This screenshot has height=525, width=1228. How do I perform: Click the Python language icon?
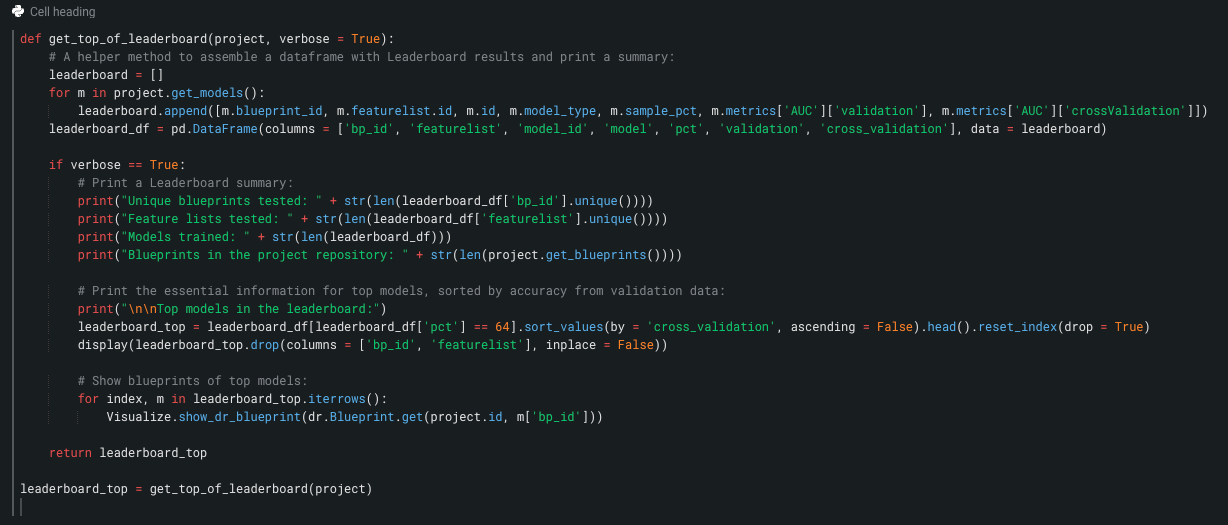(x=17, y=12)
